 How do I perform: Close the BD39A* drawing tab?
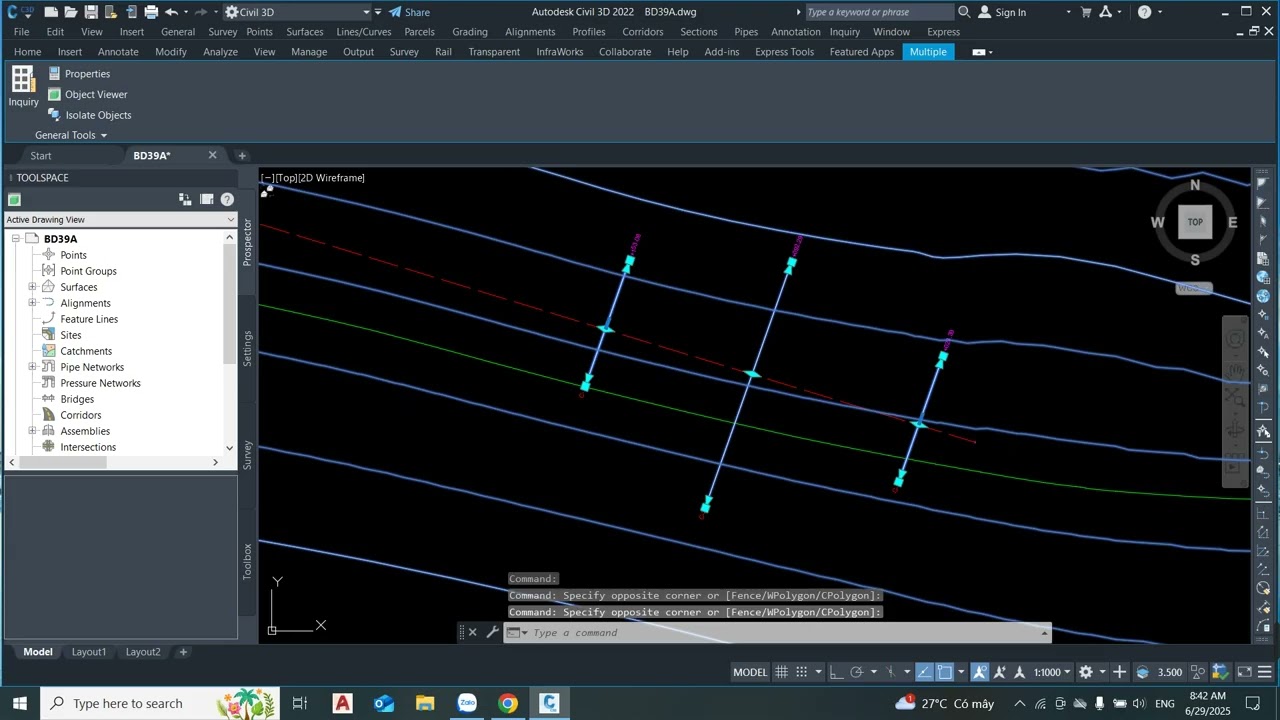point(212,155)
